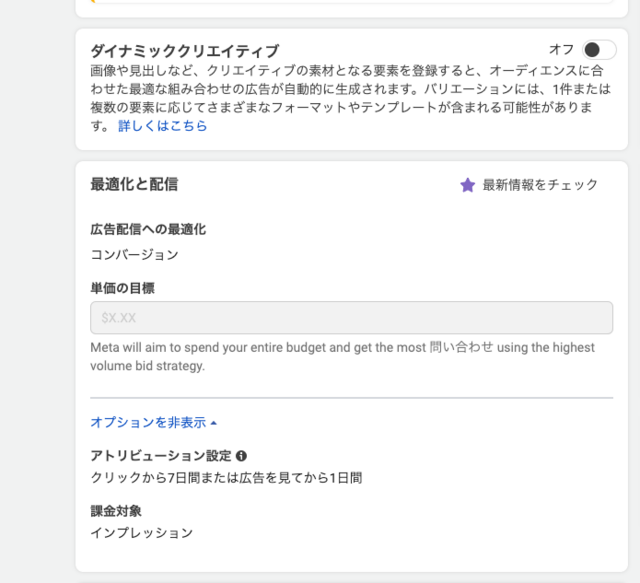Image resolution: width=640 pixels, height=583 pixels.
Task: Click the 広告配信への最適化 label
Action: click(148, 229)
